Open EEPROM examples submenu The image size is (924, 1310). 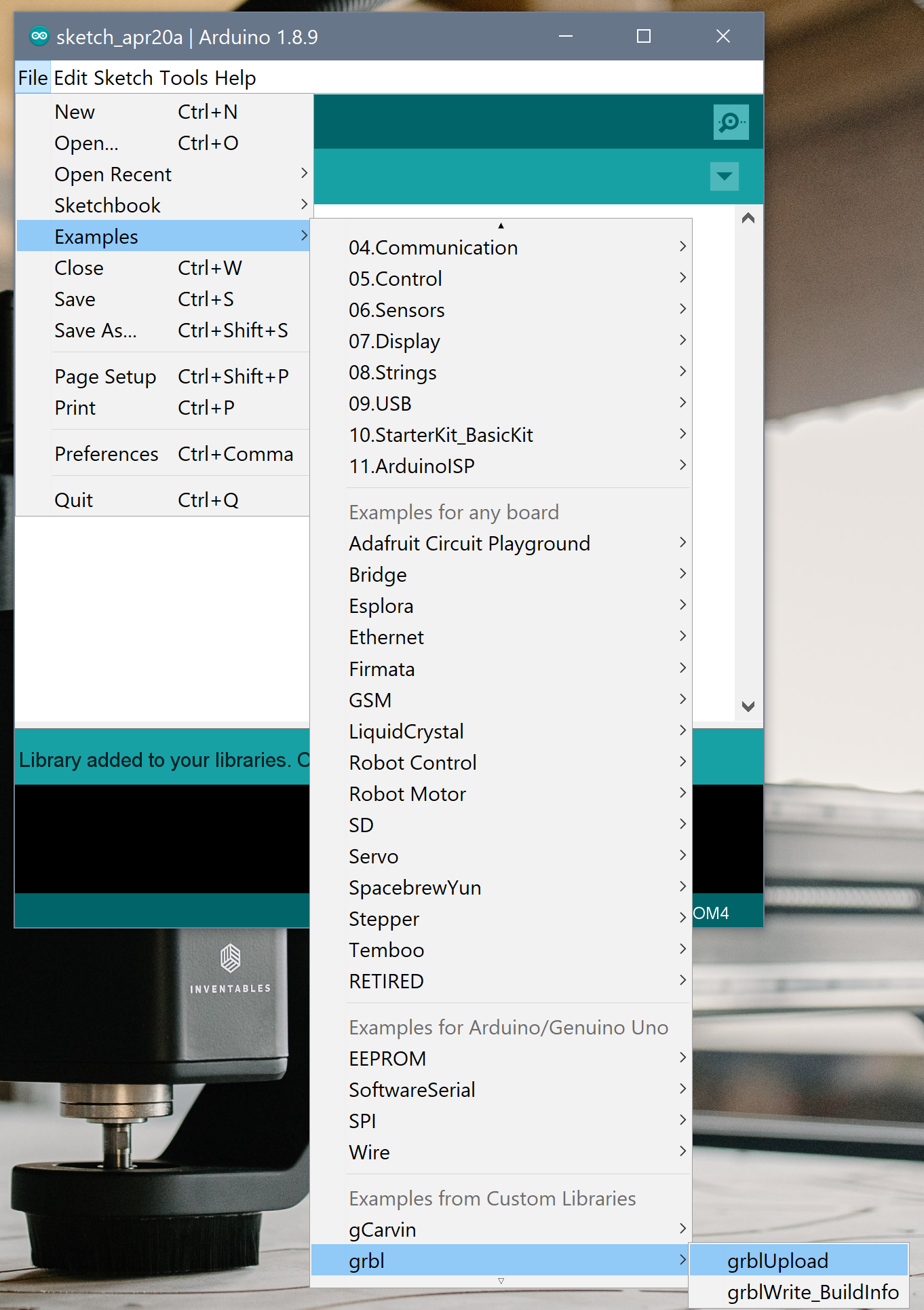pos(501,1059)
